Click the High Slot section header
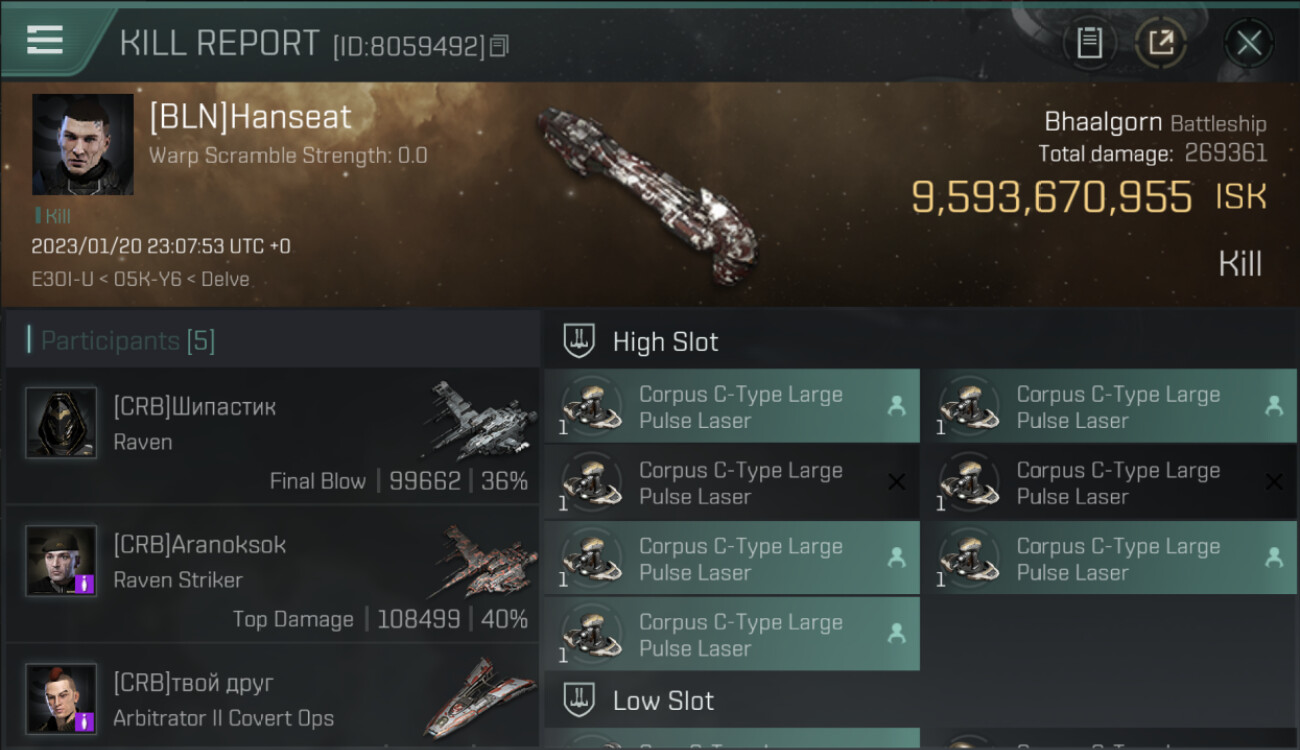 (x=665, y=341)
